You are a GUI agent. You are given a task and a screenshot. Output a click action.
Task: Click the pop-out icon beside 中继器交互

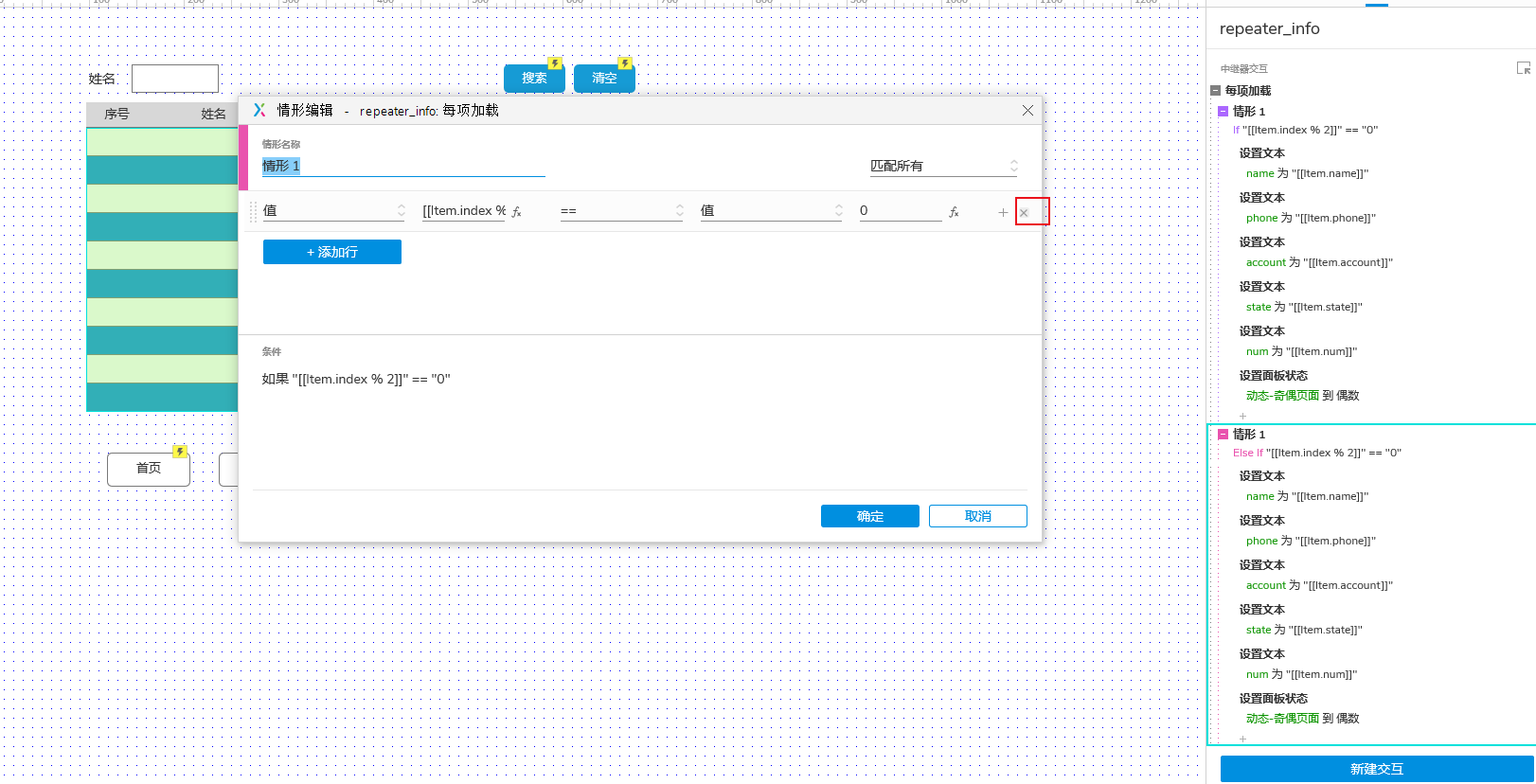point(1524,68)
